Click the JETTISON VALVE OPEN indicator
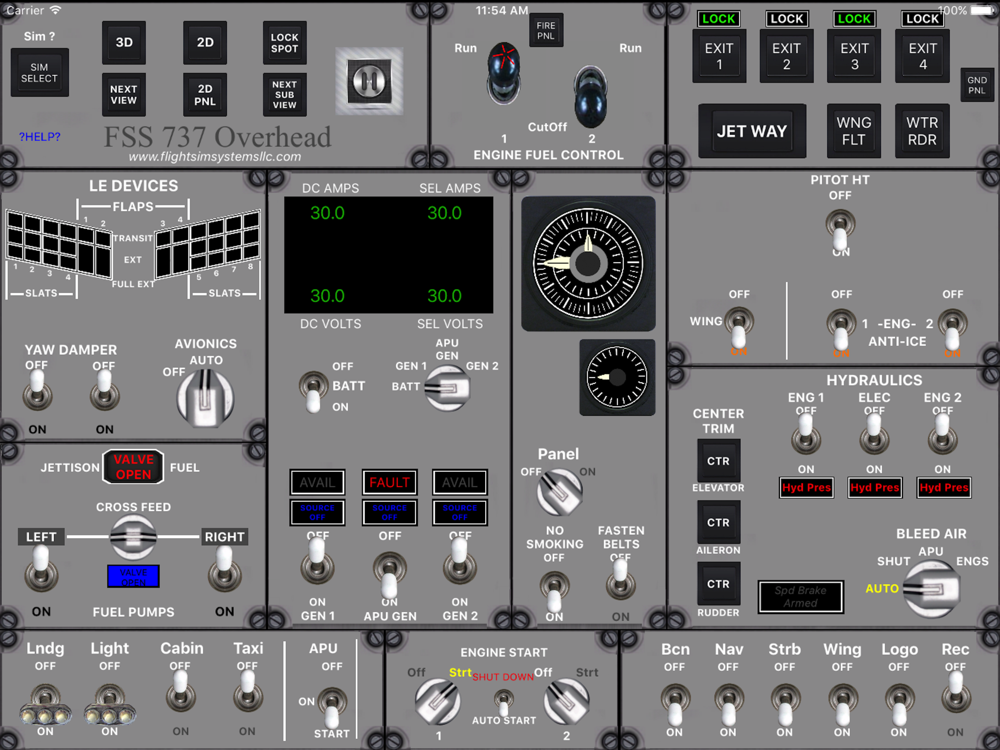1000x750 pixels. [x=133, y=467]
